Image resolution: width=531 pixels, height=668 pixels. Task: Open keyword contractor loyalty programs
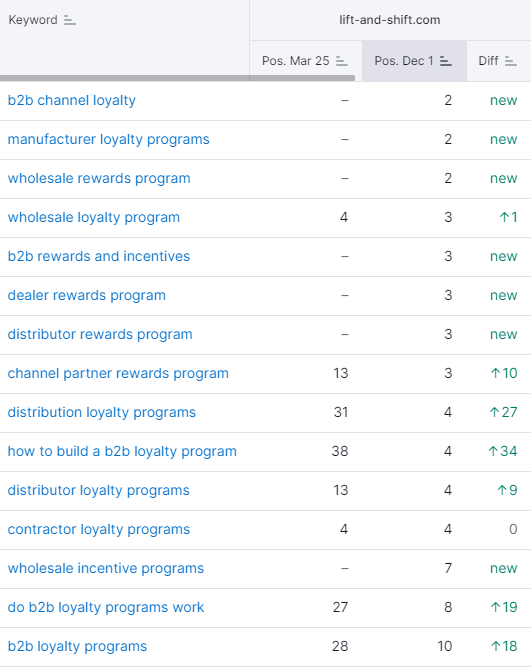point(99,529)
